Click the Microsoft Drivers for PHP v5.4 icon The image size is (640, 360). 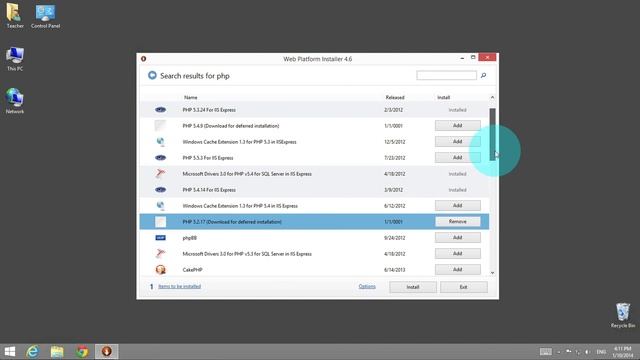click(160, 174)
